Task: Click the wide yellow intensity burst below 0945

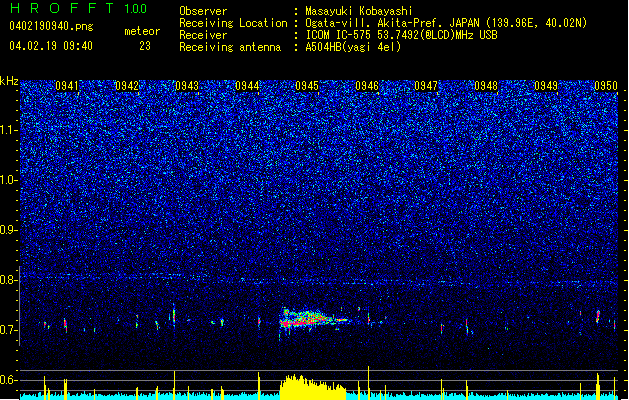Action: 313,388
